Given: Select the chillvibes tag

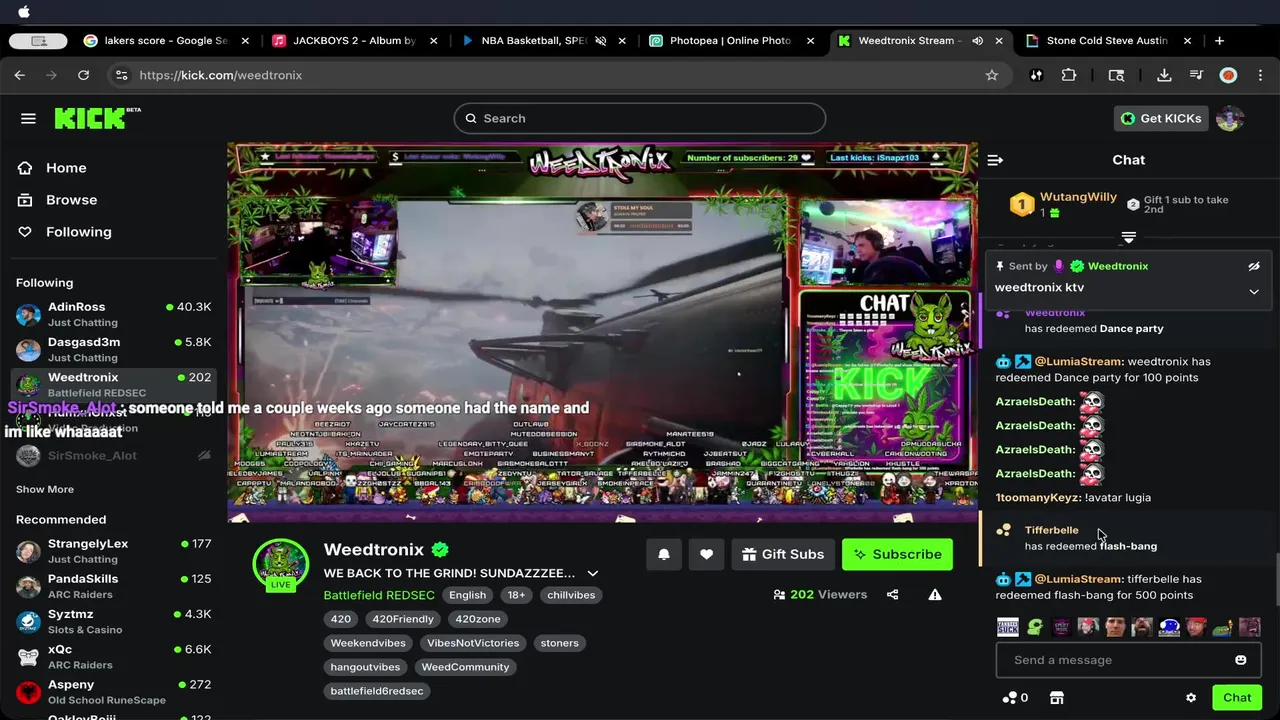Looking at the screenshot, I should point(571,595).
